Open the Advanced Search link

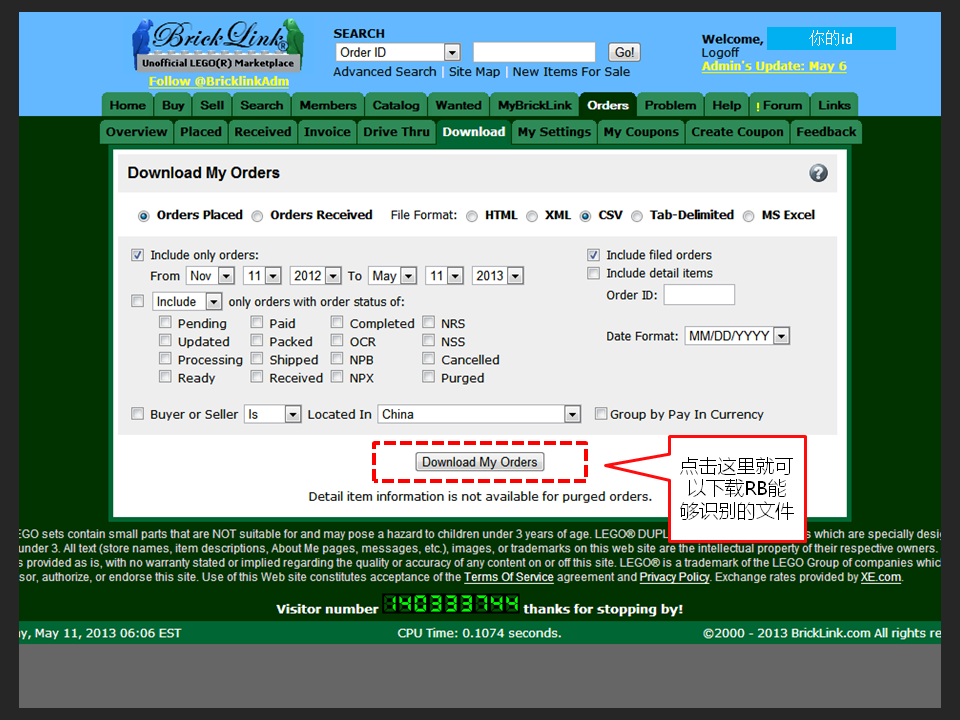384,72
